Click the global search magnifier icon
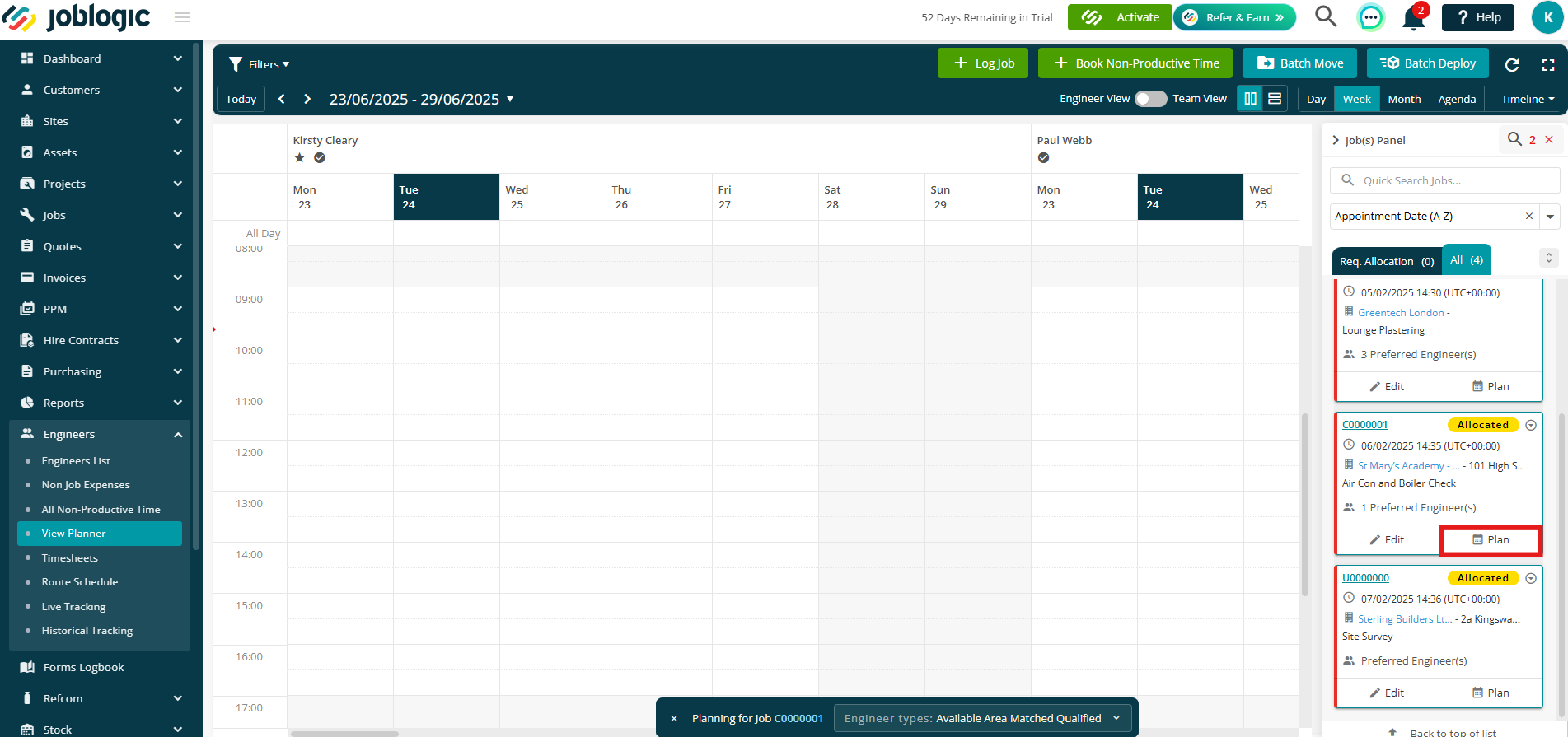The height and width of the screenshot is (737, 1568). click(1325, 16)
